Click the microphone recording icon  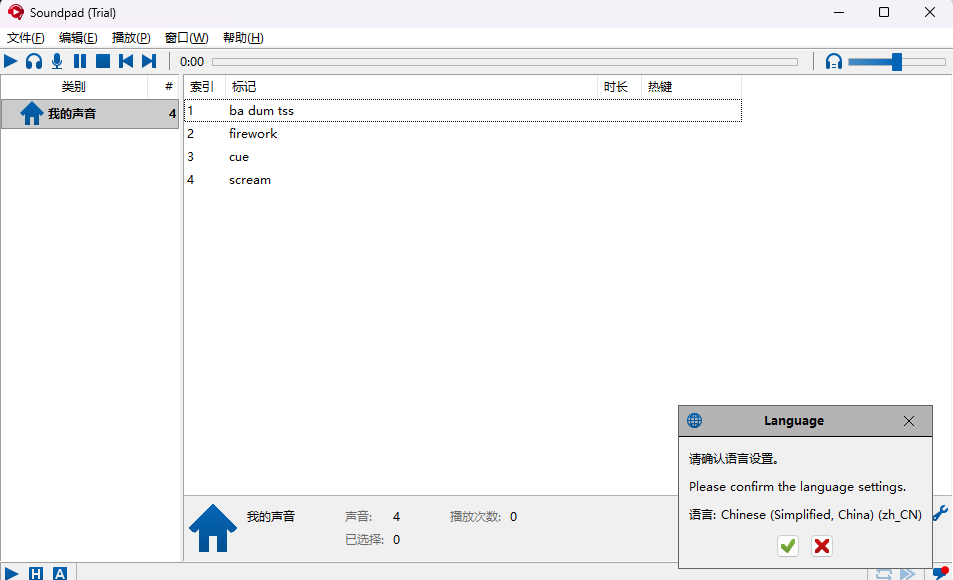56,61
